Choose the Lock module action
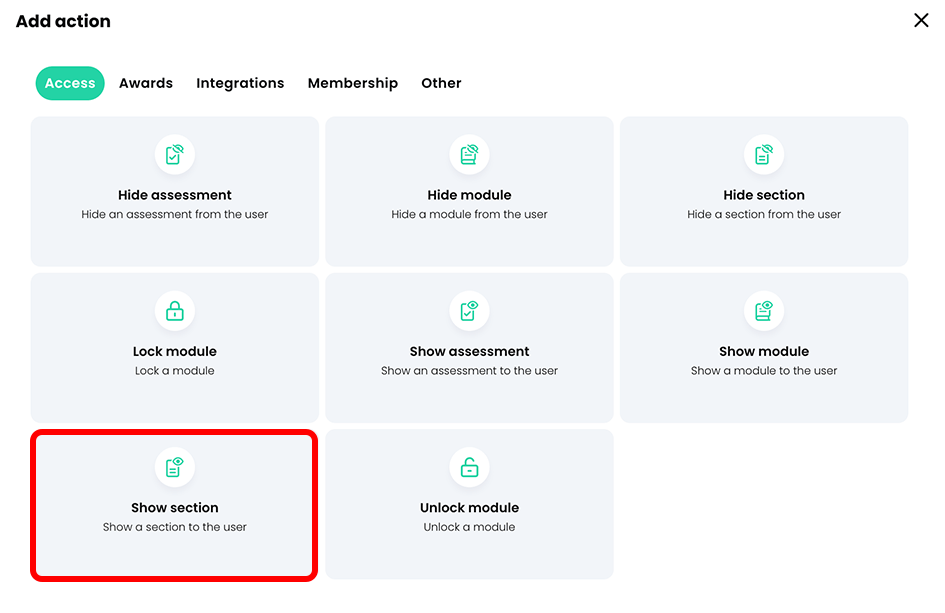Screen dimensions: 945x613 click(x=175, y=347)
